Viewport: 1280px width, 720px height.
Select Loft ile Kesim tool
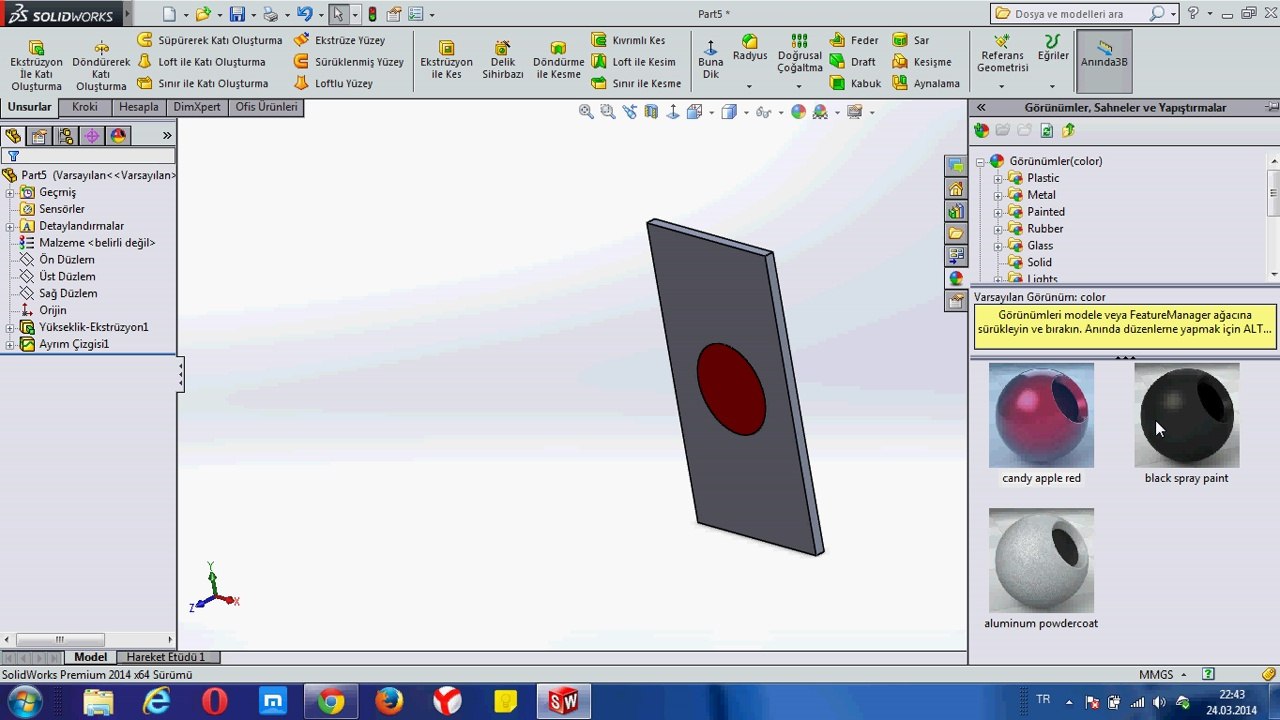(633, 62)
